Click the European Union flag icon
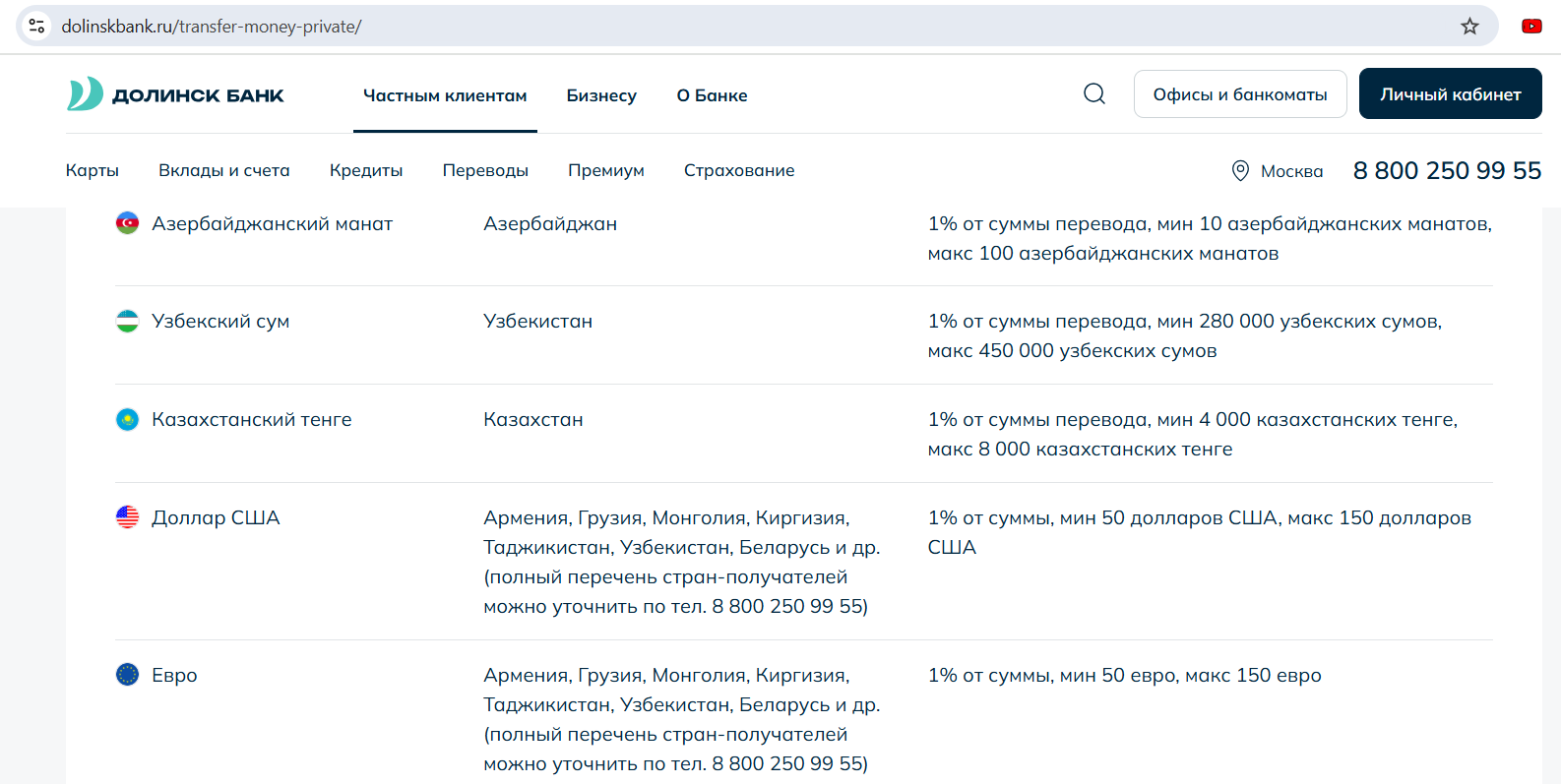The width and height of the screenshot is (1561, 784). [x=127, y=675]
